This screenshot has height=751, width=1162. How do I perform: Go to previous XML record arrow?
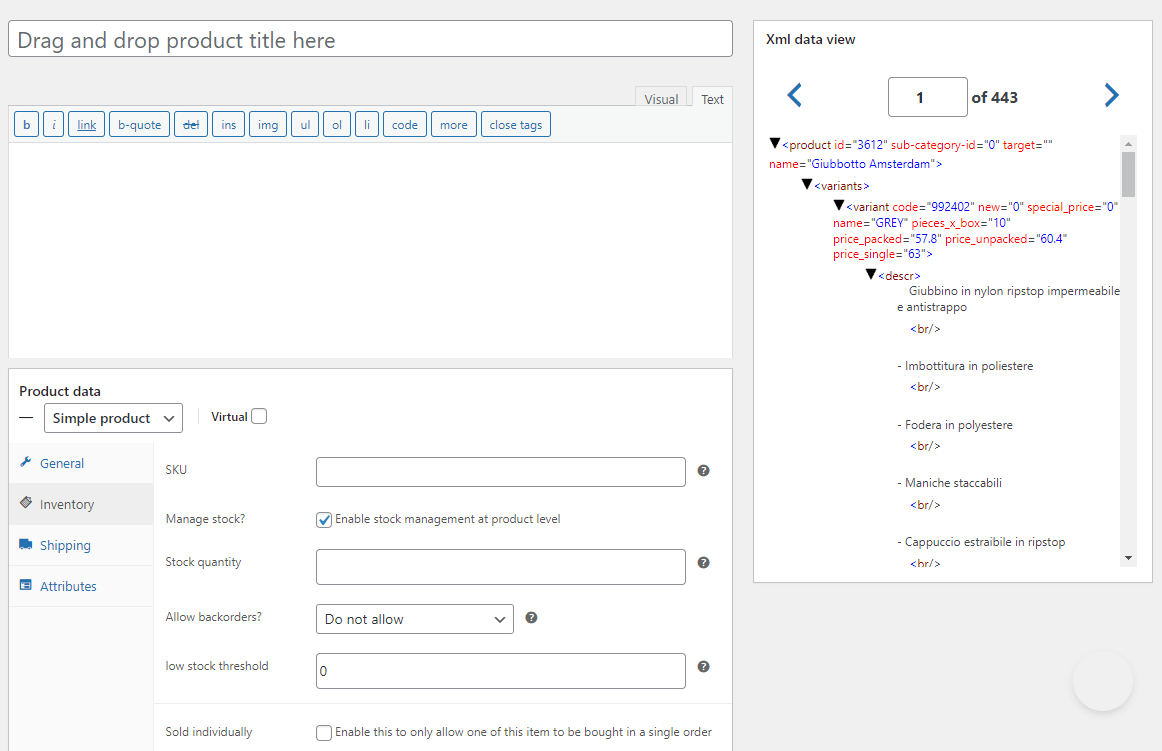point(794,95)
